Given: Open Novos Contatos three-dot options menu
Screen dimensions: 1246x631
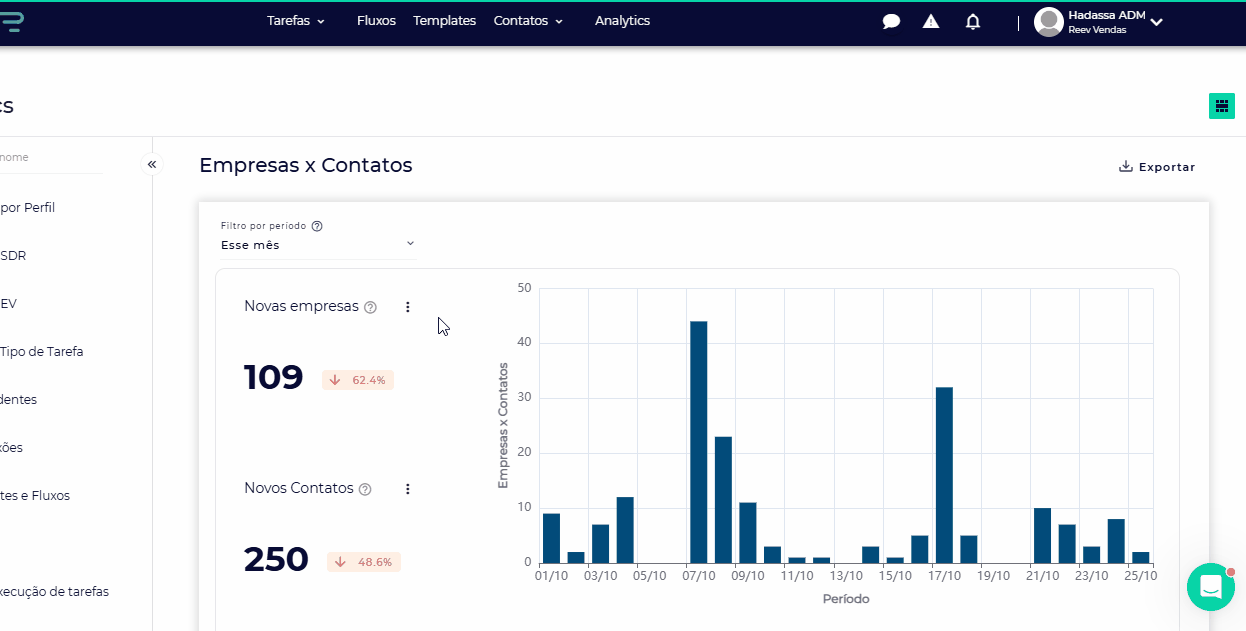Looking at the screenshot, I should click(407, 489).
